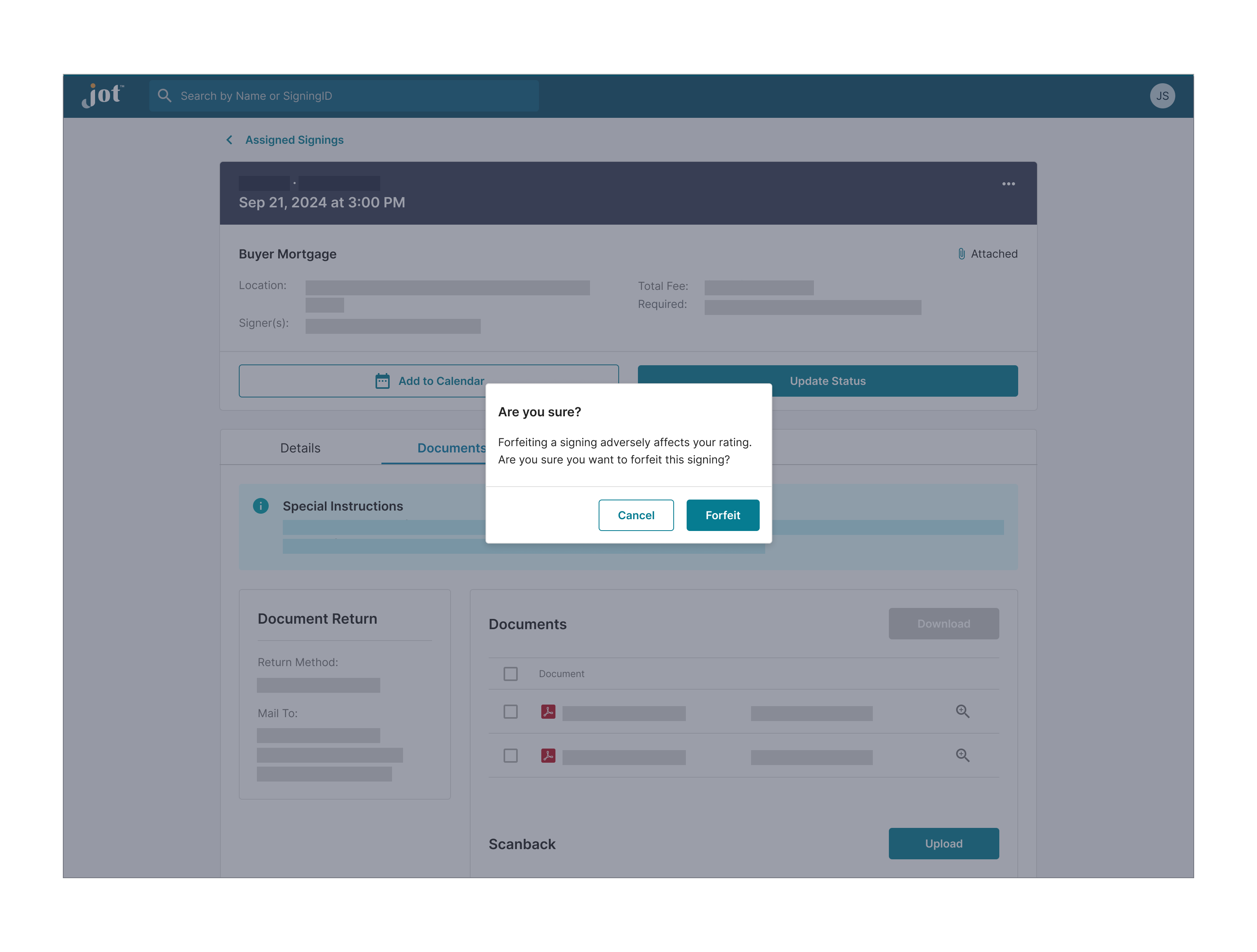This screenshot has width=1257, height=952.
Task: Click the Download documents button
Action: click(943, 623)
